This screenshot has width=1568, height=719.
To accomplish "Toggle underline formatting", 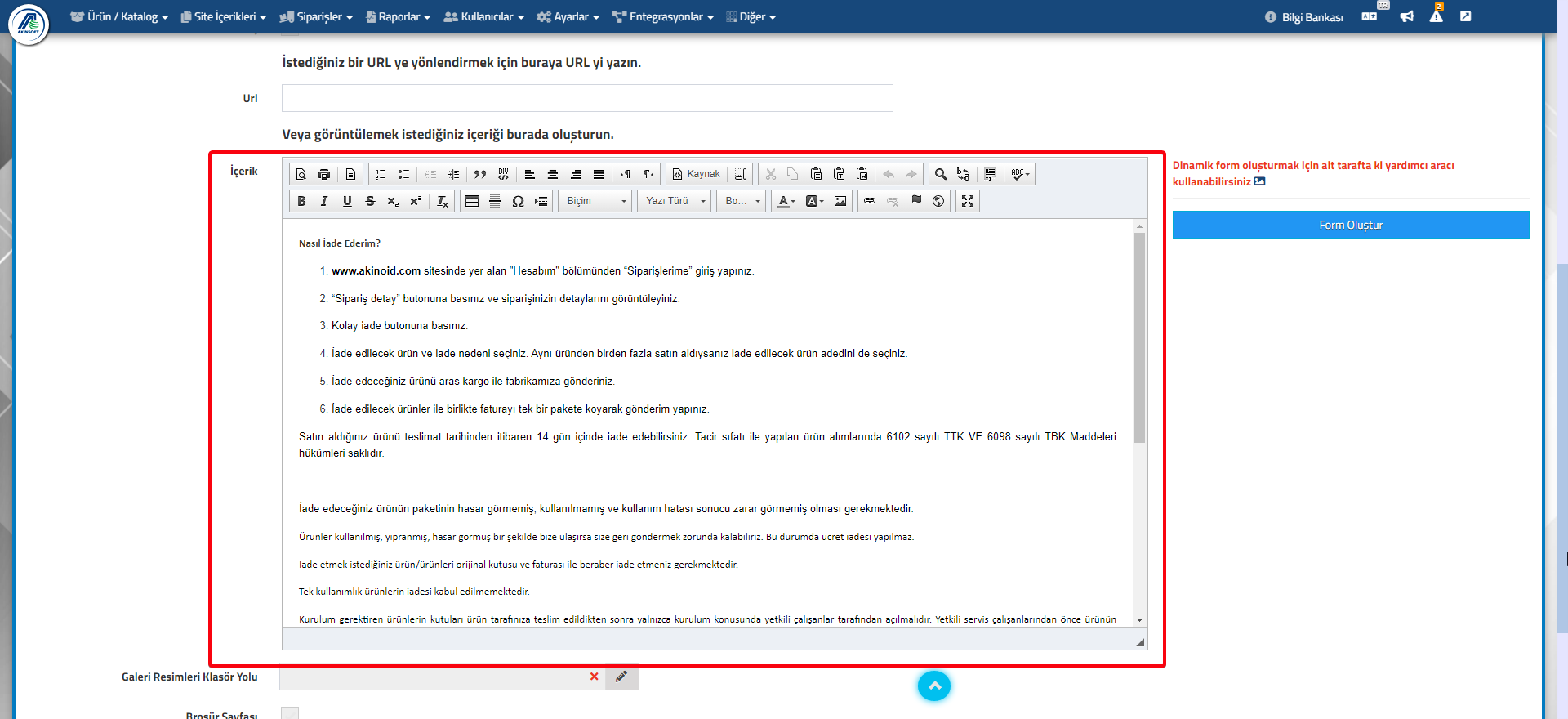I will pyautogui.click(x=347, y=201).
